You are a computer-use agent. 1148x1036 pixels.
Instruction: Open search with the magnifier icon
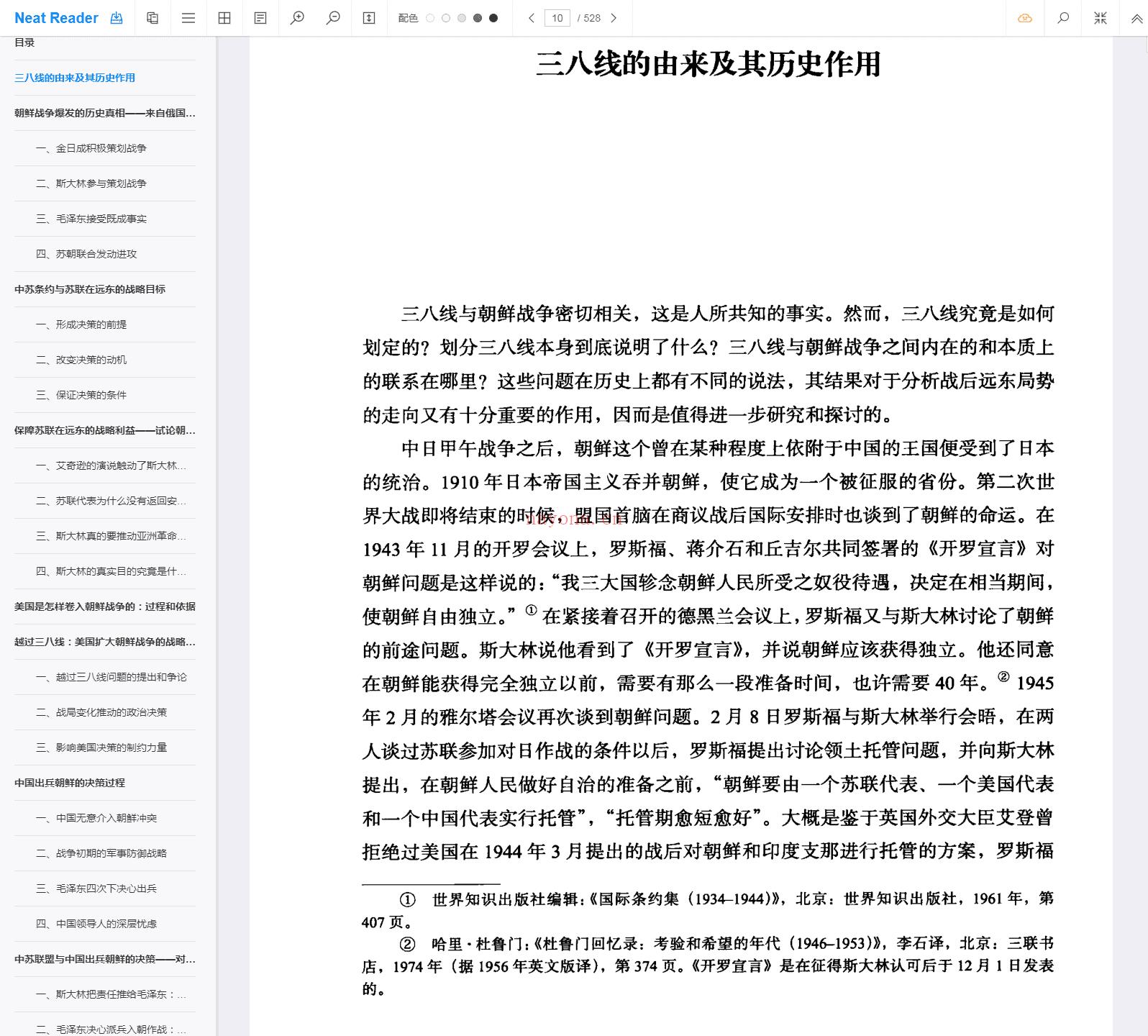[x=1063, y=18]
